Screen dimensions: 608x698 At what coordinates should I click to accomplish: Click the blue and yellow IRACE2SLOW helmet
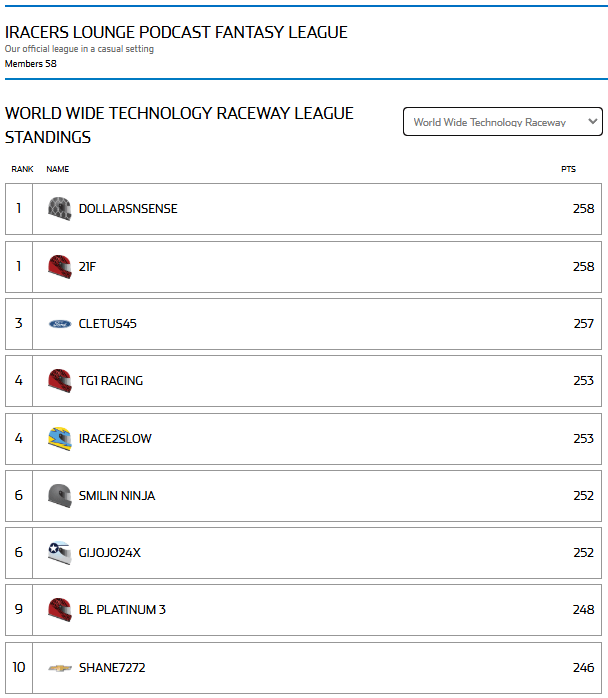click(x=60, y=438)
